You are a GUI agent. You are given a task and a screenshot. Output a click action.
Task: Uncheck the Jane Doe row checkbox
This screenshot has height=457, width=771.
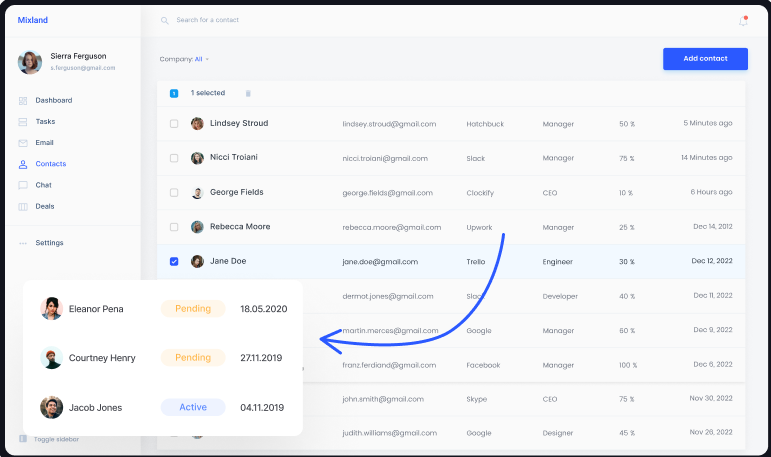(174, 261)
